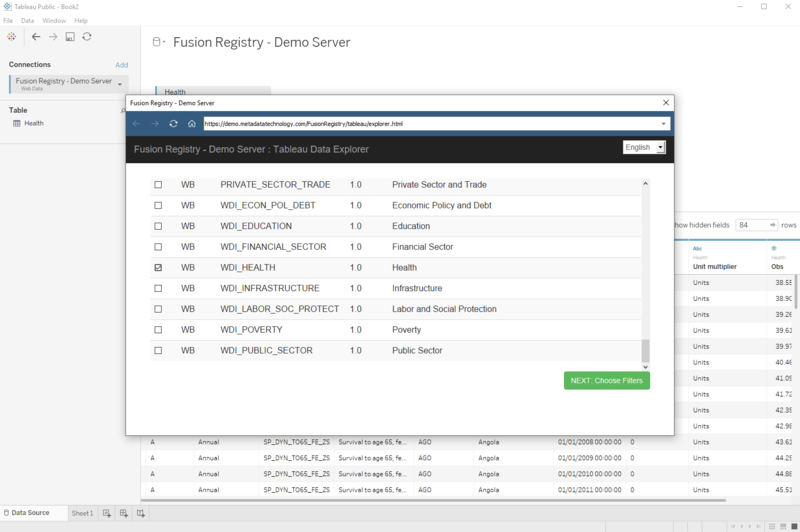This screenshot has height=532, width=800.
Task: Create a new story
Action: (141, 513)
